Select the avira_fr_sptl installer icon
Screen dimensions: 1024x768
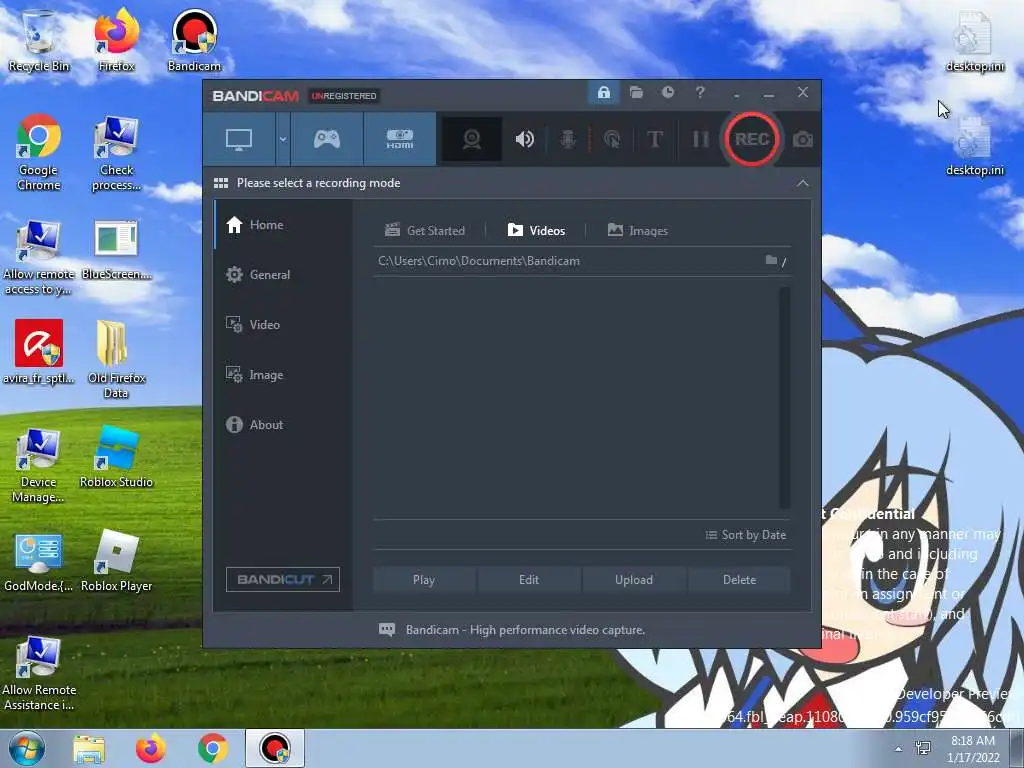(x=39, y=351)
